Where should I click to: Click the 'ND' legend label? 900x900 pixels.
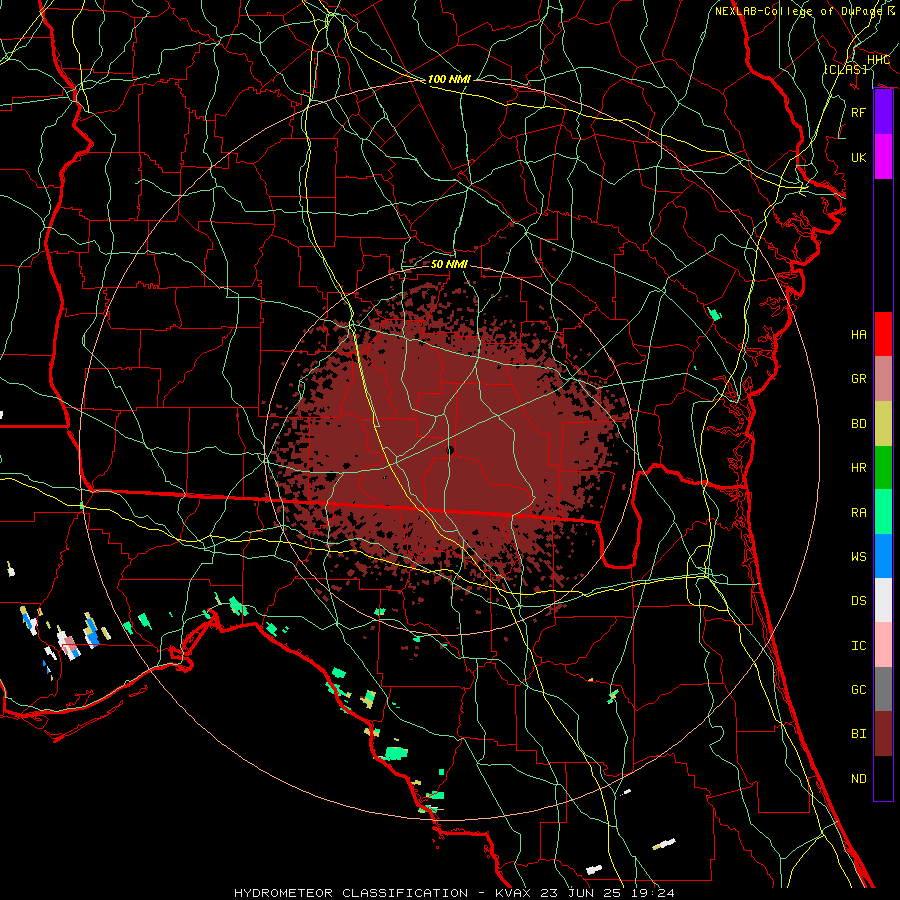coord(858,779)
